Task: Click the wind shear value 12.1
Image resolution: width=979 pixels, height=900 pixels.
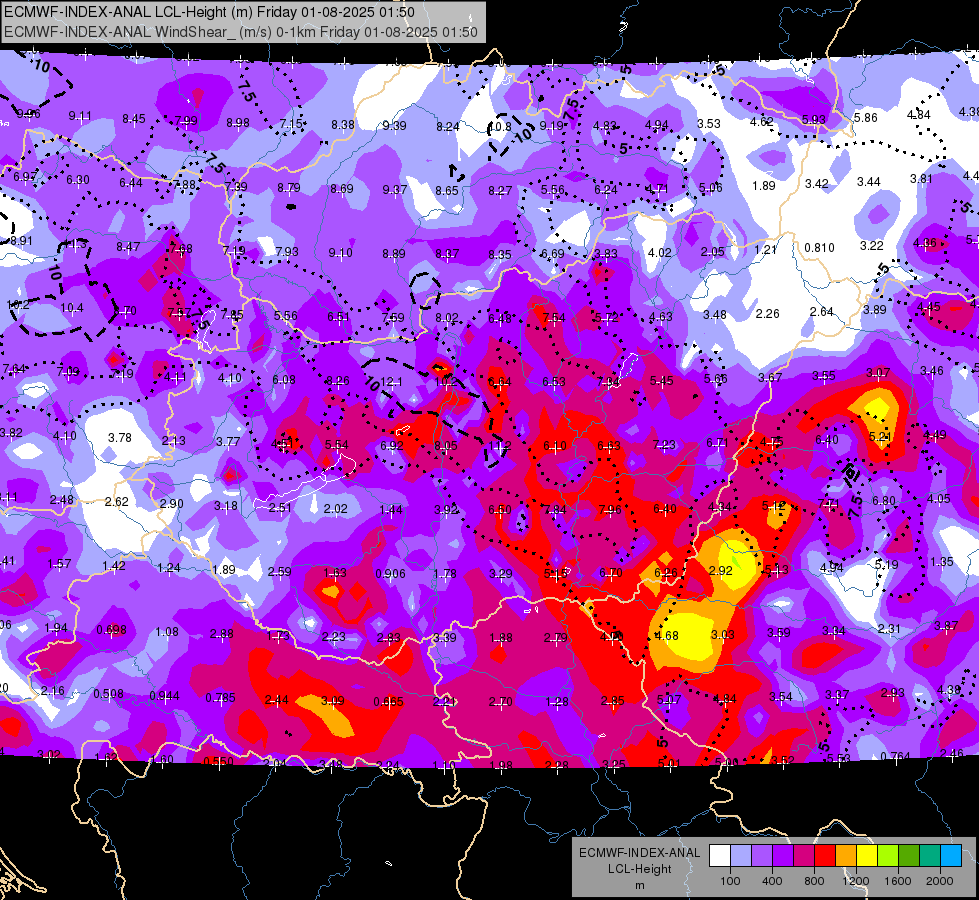Action: click(x=391, y=382)
